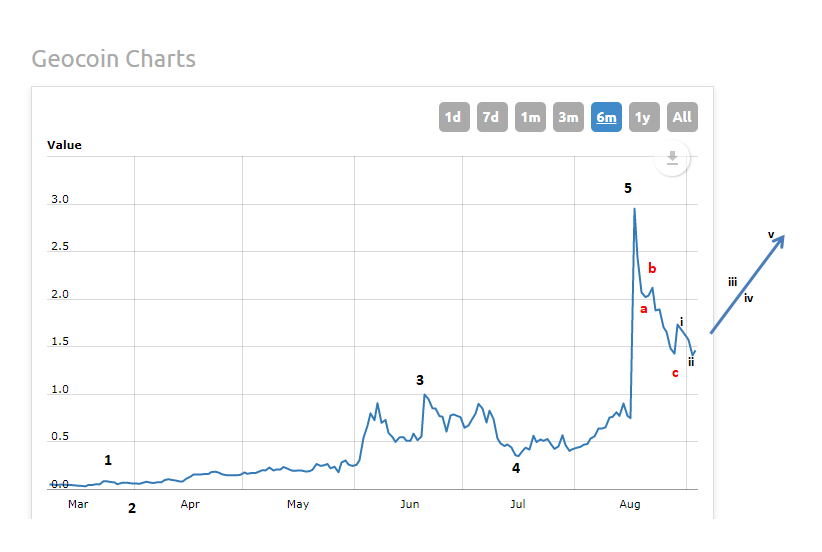Viewport: 822px width, 552px height.
Task: Choose the 3m range button
Action: 568,117
